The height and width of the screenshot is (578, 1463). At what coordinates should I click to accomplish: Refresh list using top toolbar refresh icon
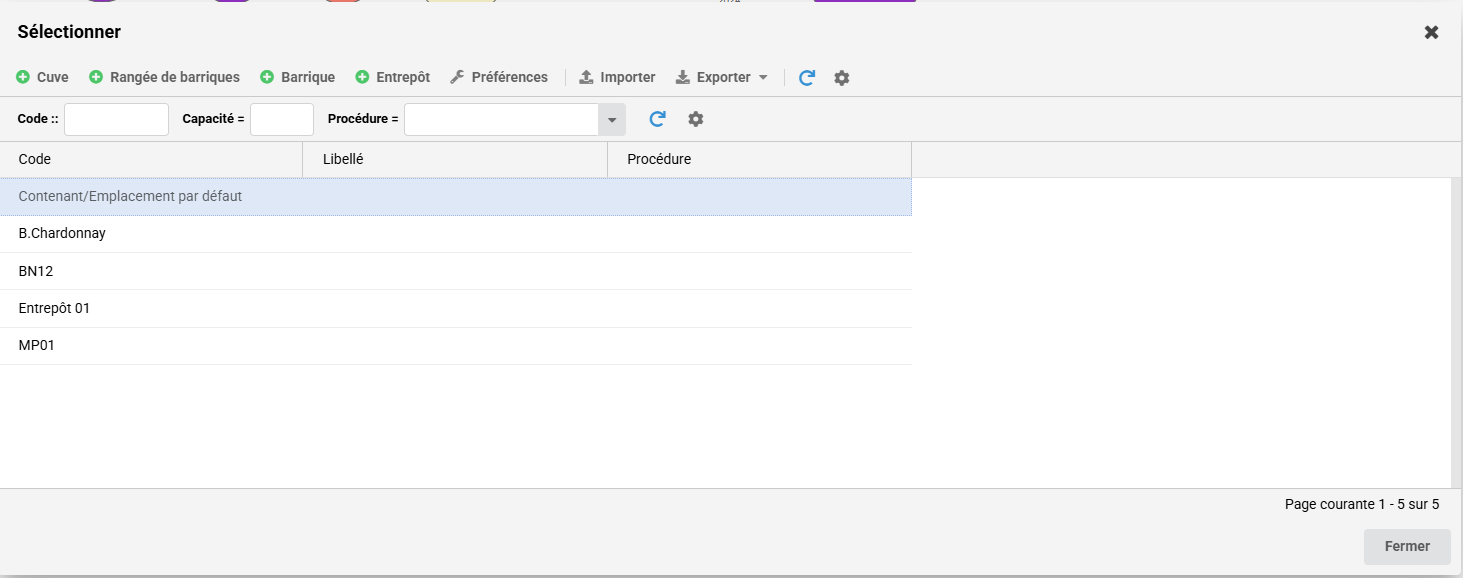point(807,78)
